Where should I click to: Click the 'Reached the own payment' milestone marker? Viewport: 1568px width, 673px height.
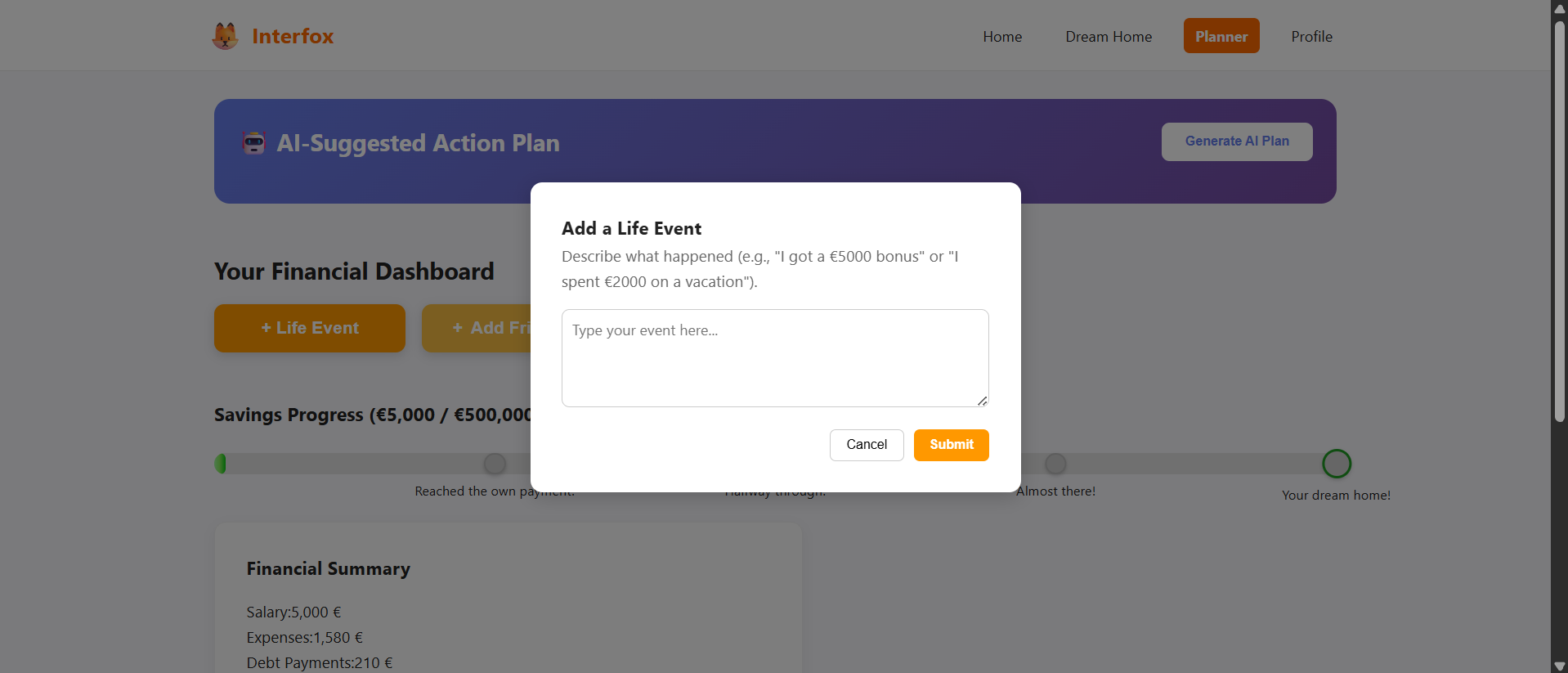[495, 464]
